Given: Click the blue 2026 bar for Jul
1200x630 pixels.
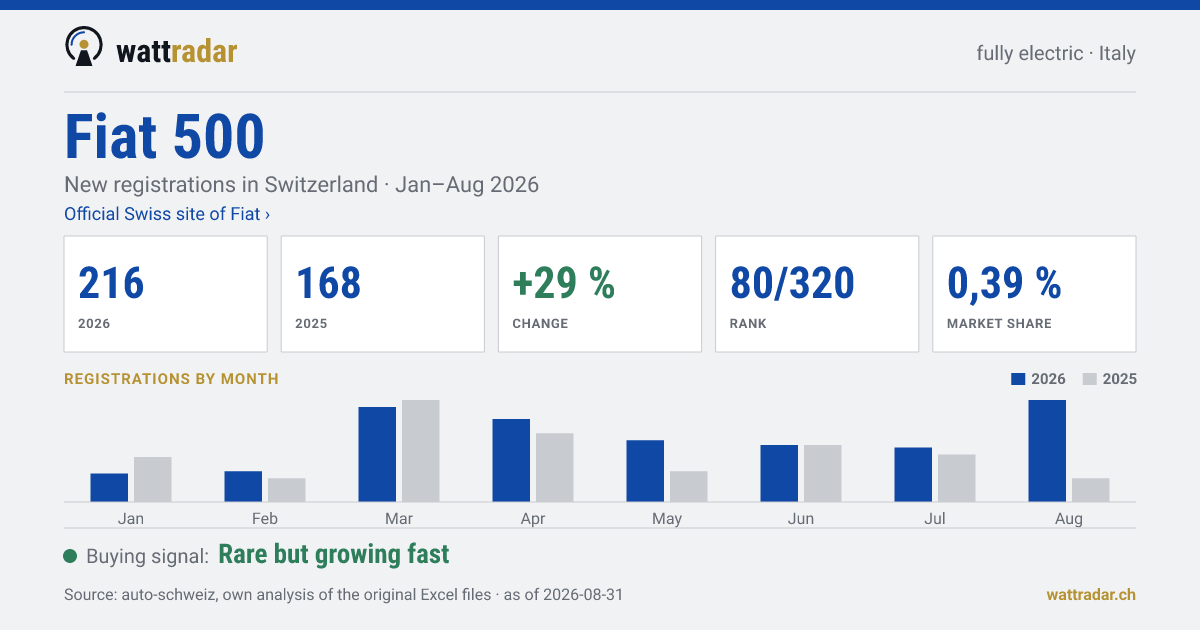Looking at the screenshot, I should pyautogui.click(x=913, y=474).
